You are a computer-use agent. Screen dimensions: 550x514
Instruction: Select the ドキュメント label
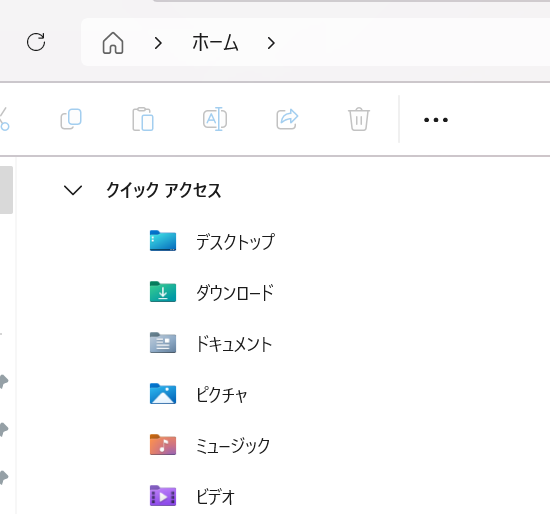(x=234, y=343)
